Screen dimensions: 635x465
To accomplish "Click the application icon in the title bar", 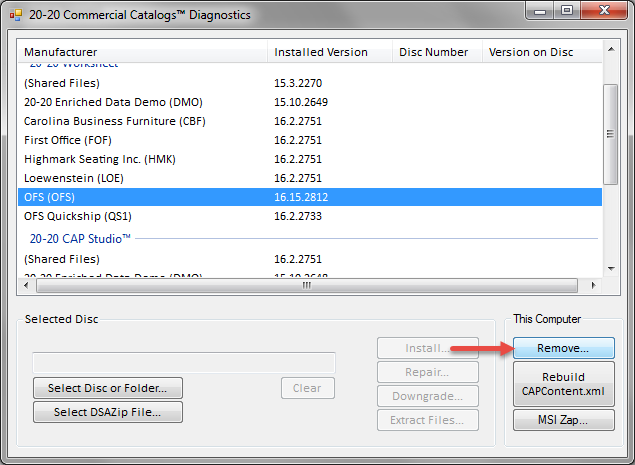I will tap(16, 15).
